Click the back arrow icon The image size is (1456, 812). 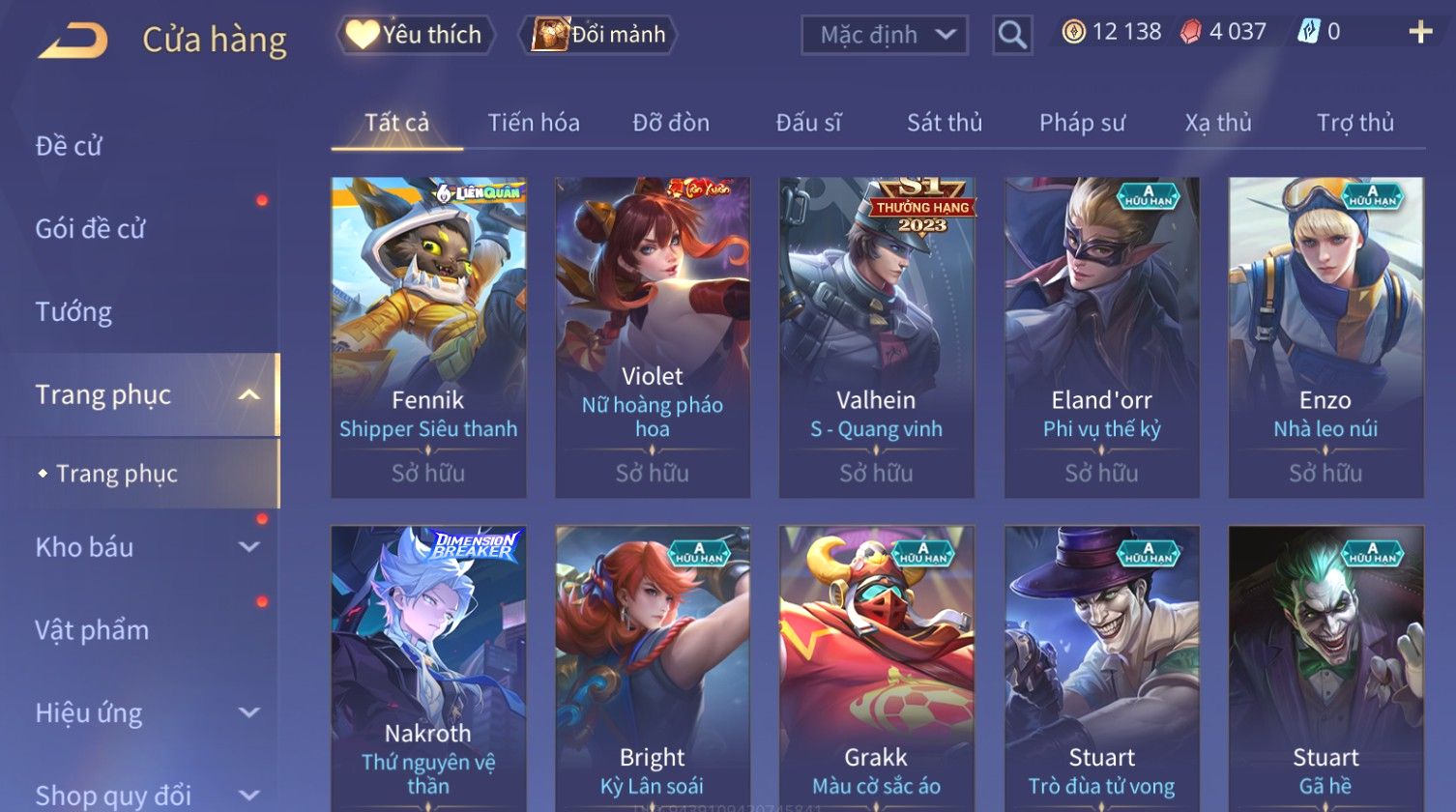tap(73, 40)
